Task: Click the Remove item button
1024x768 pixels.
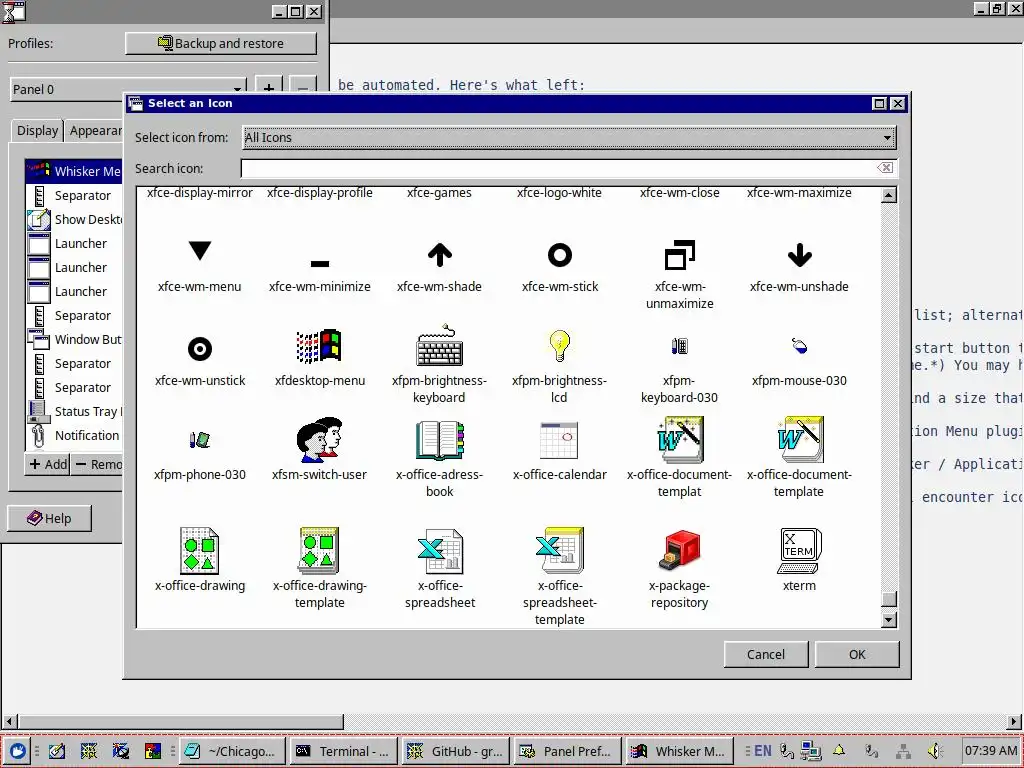Action: pos(98,464)
